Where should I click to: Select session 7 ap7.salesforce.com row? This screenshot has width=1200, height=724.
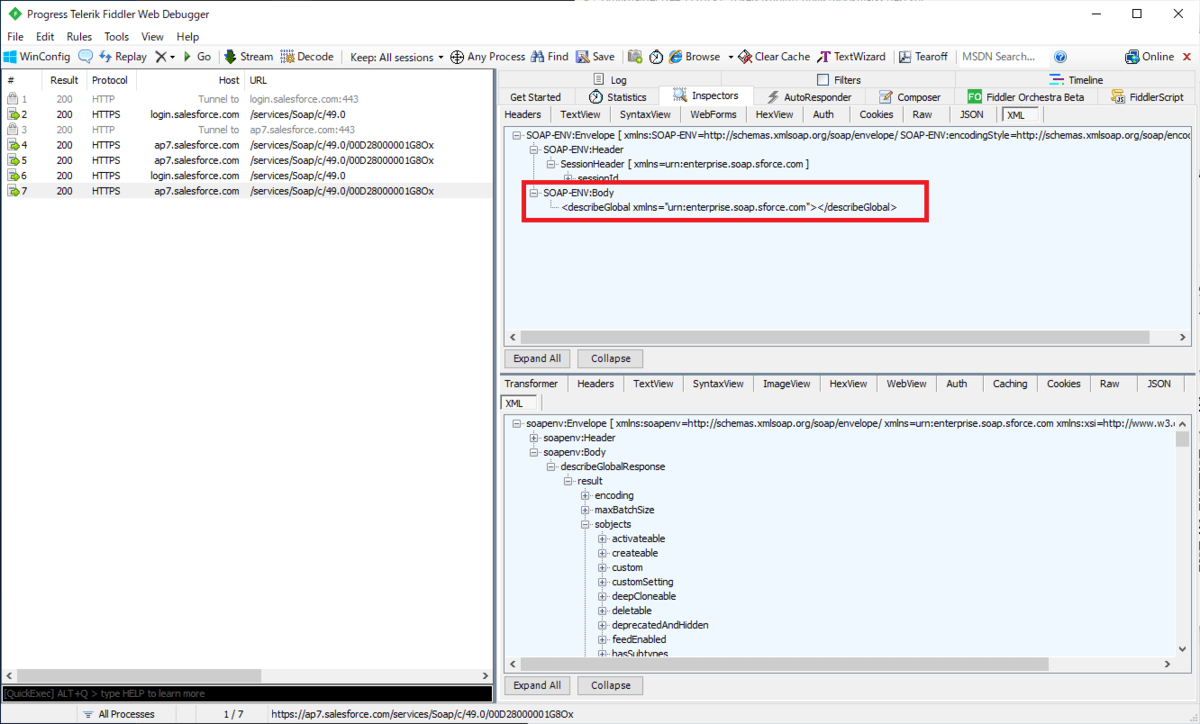247,190
